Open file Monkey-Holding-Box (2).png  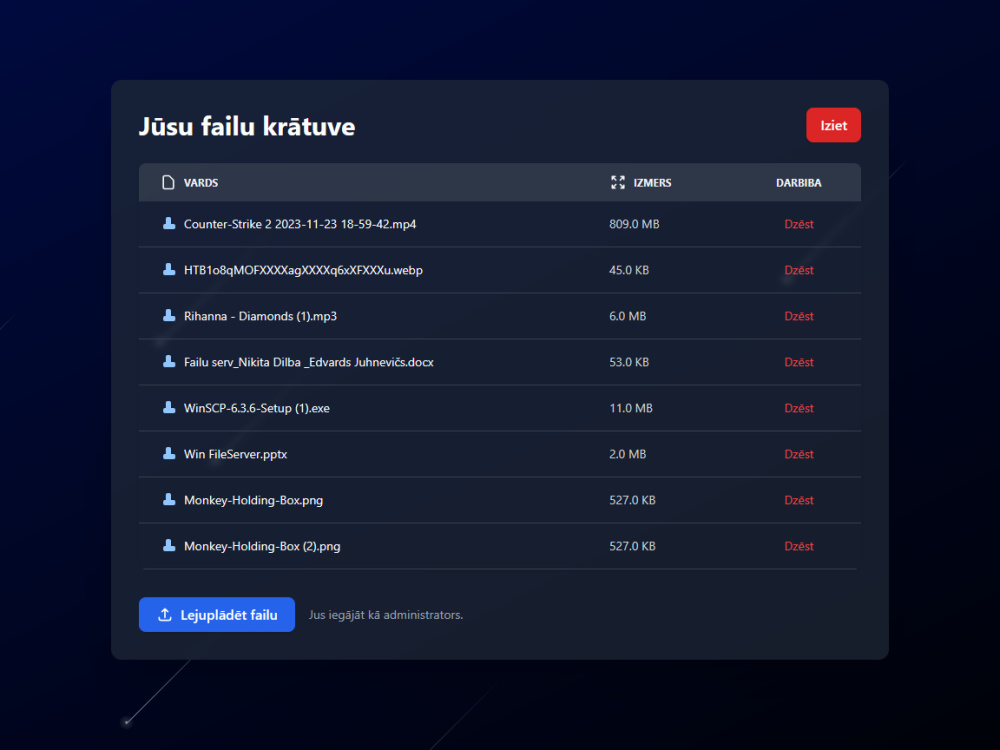pos(262,545)
